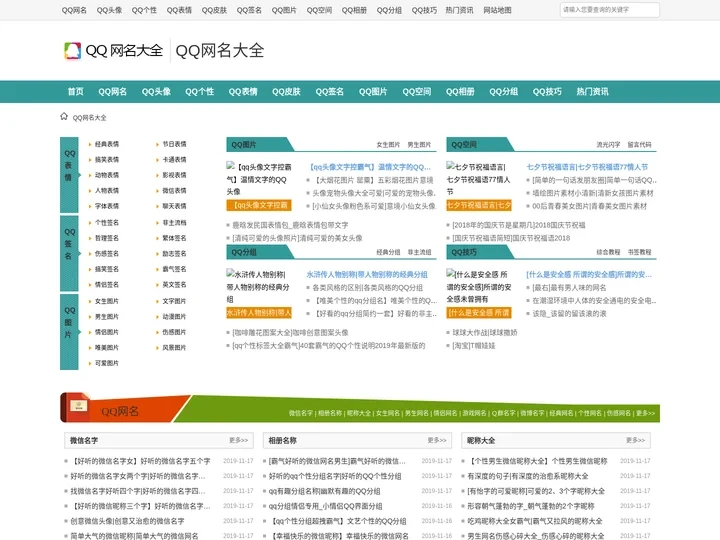Viewport: 720px width, 540px height.
Task: Click orange 【qq头像文字控霸 caption button
Action: click(259, 205)
